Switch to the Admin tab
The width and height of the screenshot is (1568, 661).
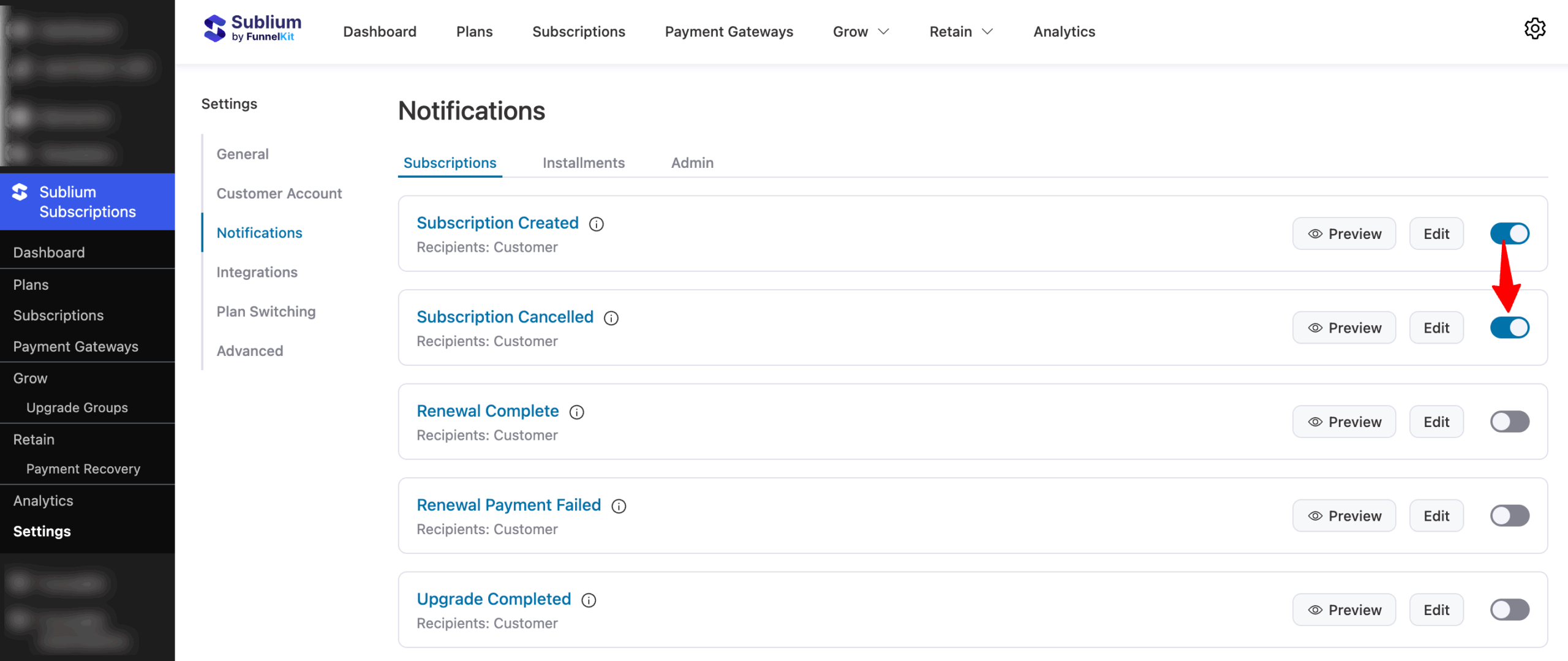click(x=692, y=162)
